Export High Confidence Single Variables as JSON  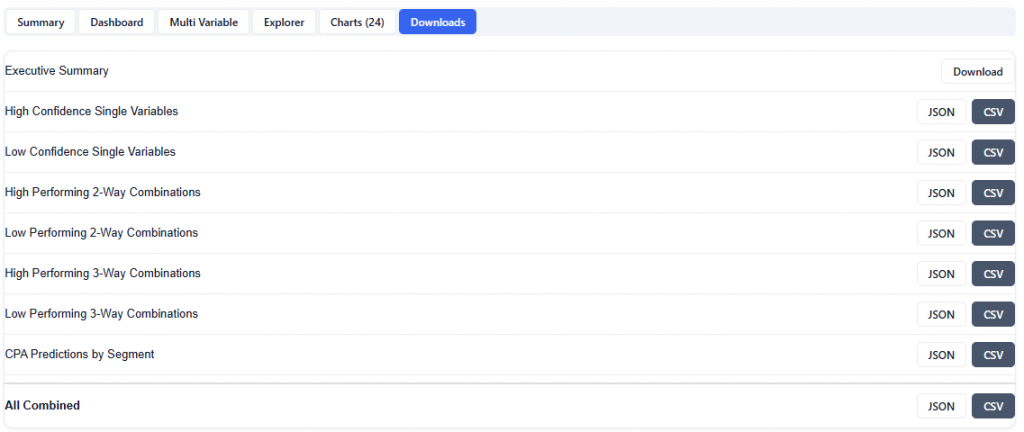941,112
